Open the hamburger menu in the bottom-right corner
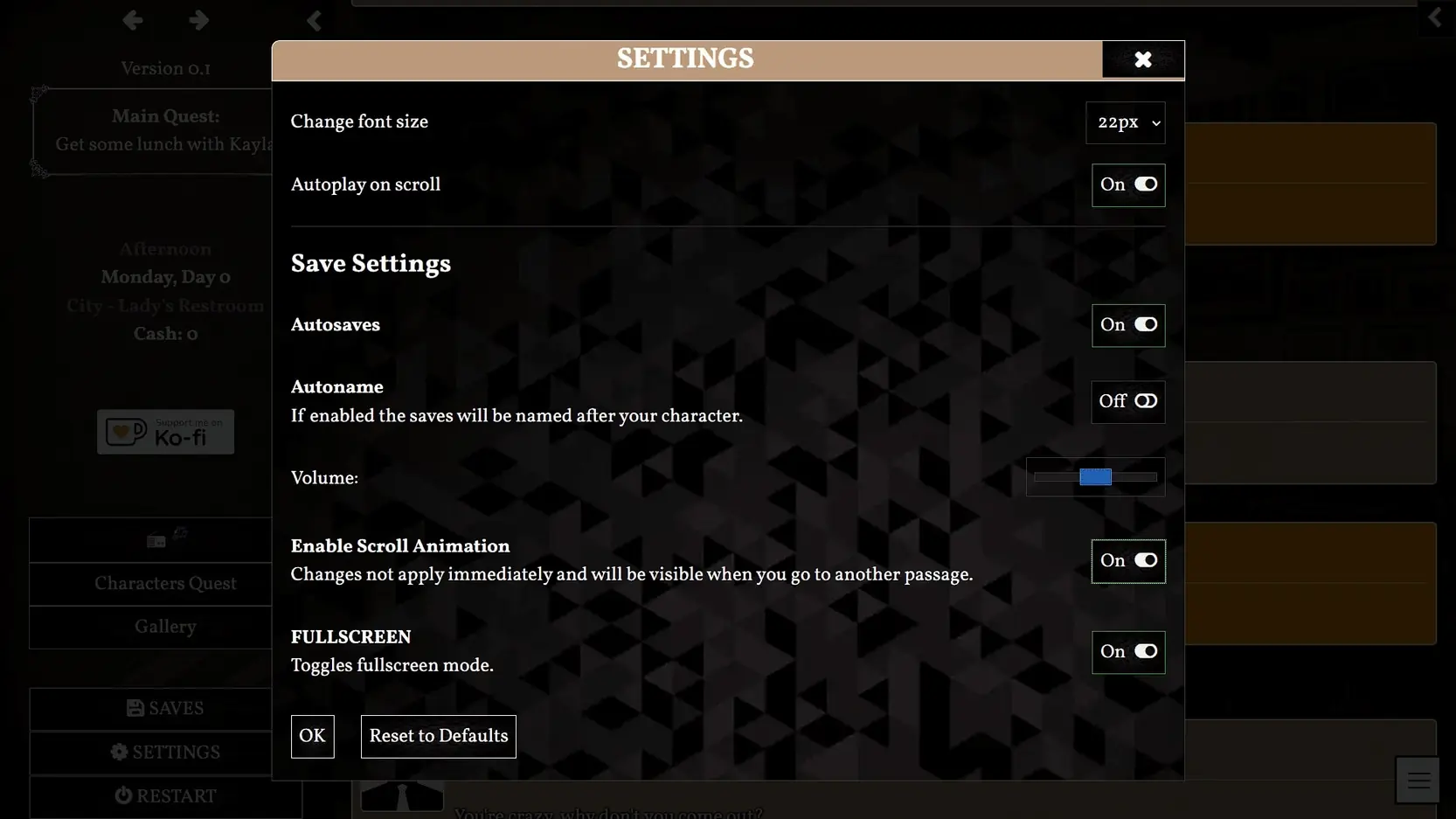This screenshot has width=1456, height=819. [1418, 780]
